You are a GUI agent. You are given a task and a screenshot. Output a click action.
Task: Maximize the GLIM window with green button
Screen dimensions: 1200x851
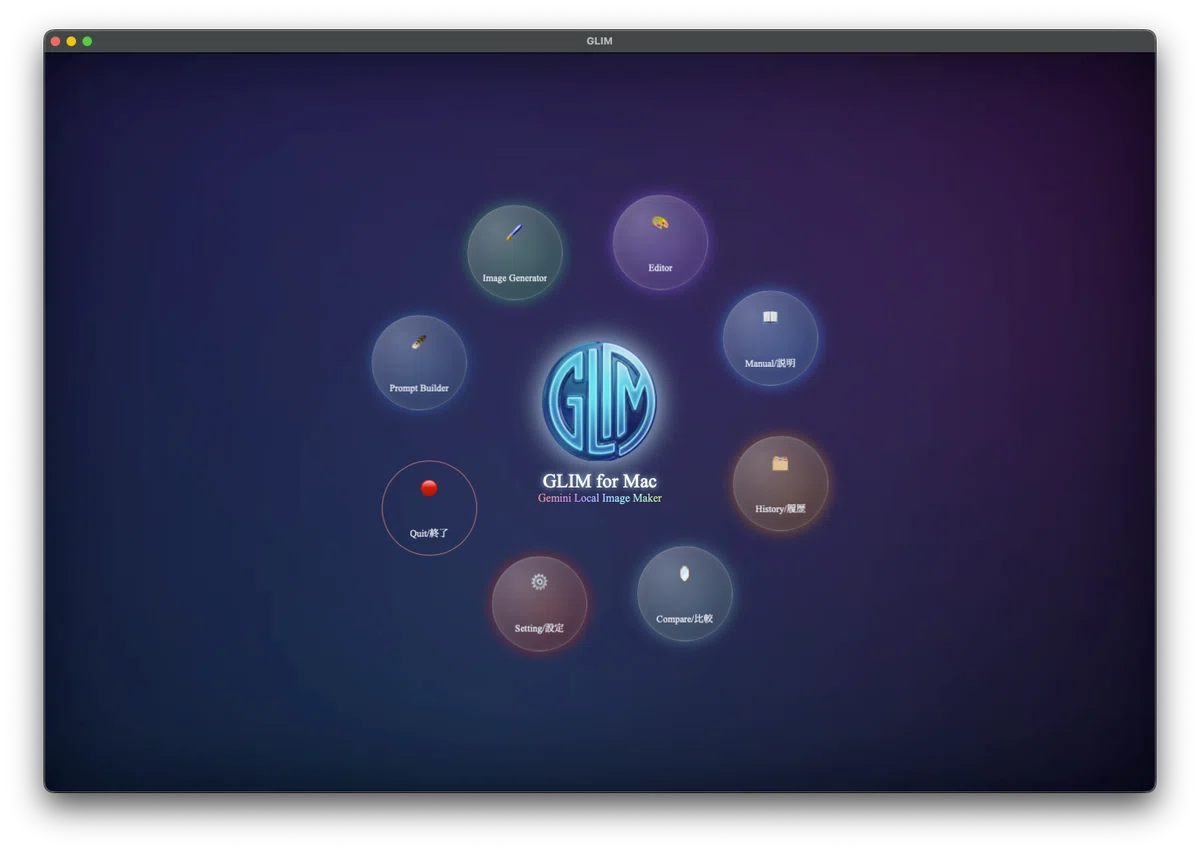(87, 41)
